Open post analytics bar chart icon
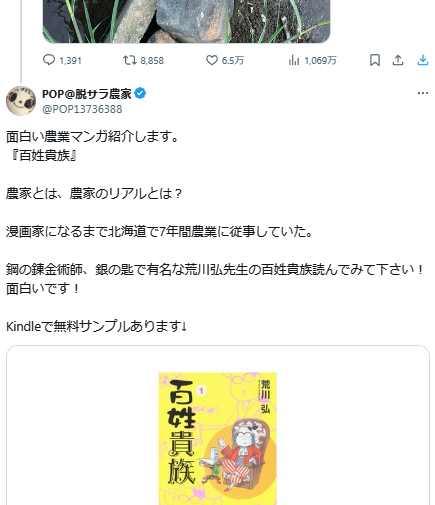 [x=294, y=60]
